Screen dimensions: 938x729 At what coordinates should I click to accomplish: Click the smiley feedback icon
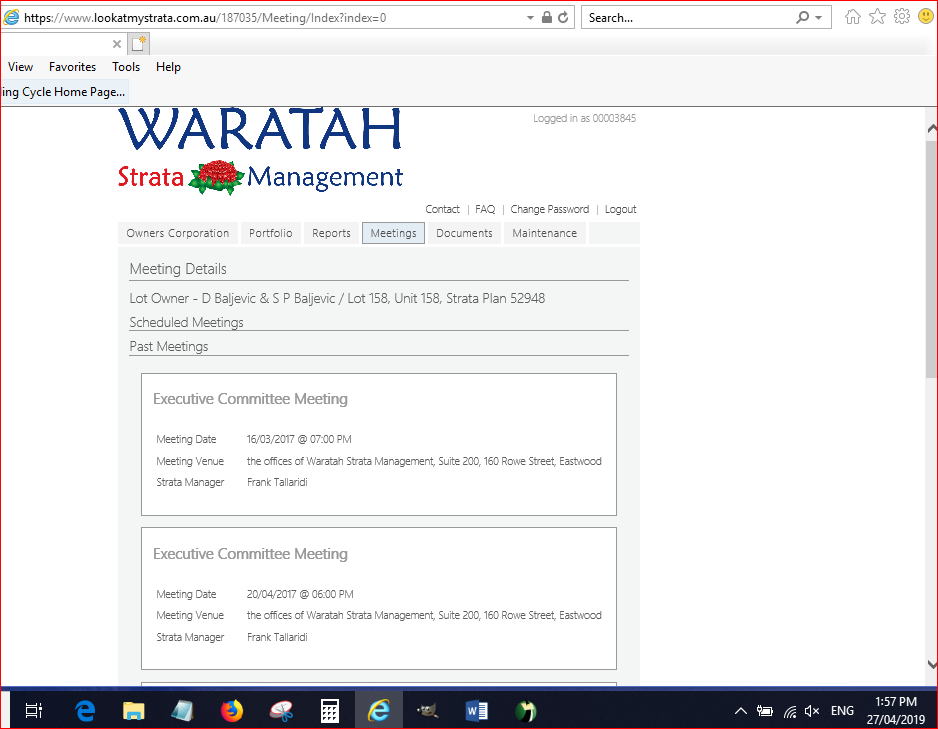(x=926, y=17)
